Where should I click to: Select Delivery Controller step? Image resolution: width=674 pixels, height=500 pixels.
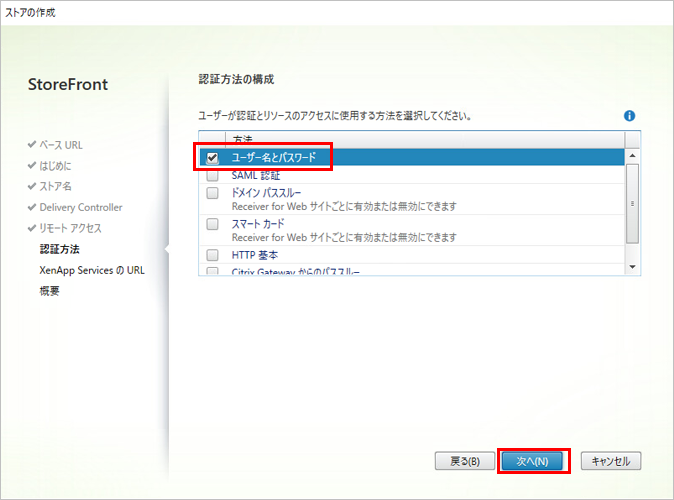coord(81,207)
